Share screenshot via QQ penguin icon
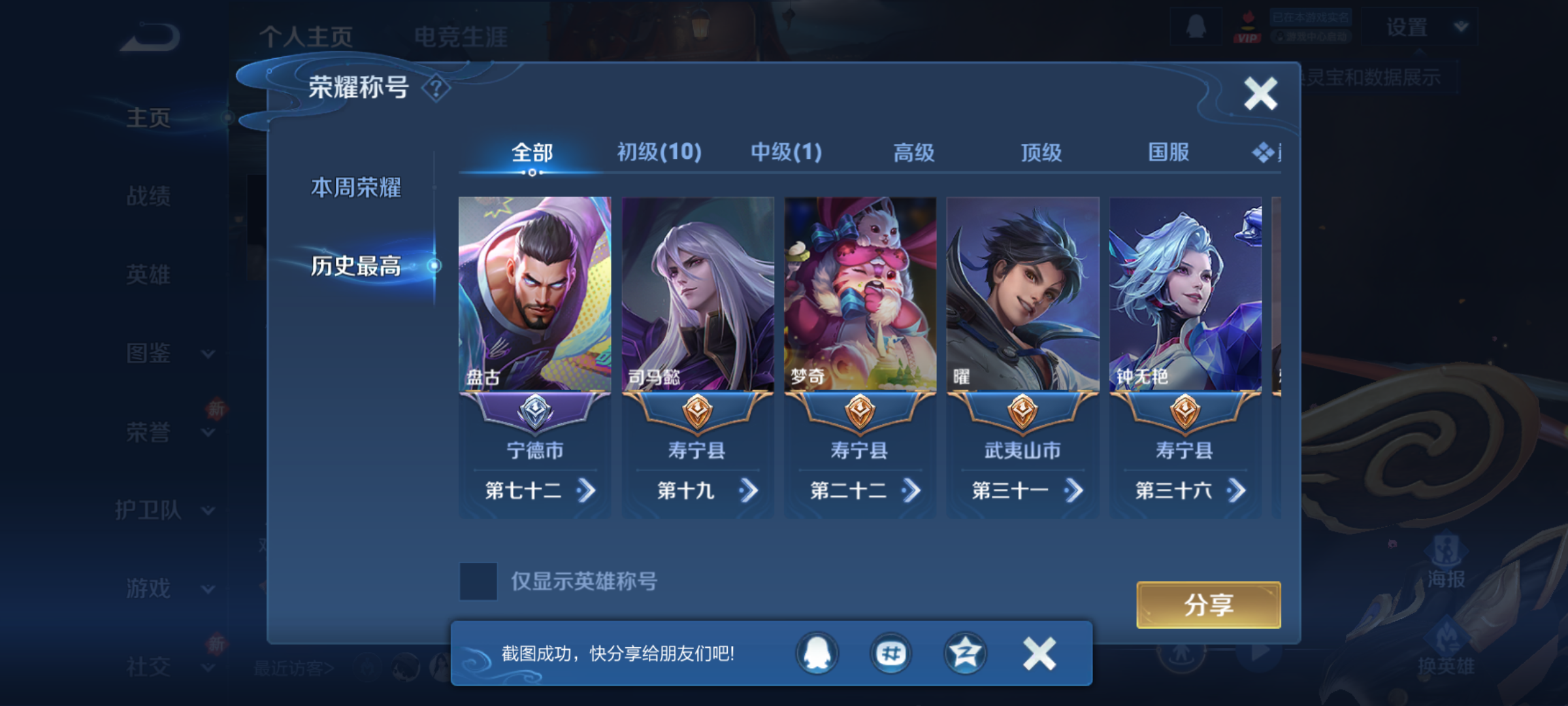Viewport: 1568px width, 706px height. [817, 653]
